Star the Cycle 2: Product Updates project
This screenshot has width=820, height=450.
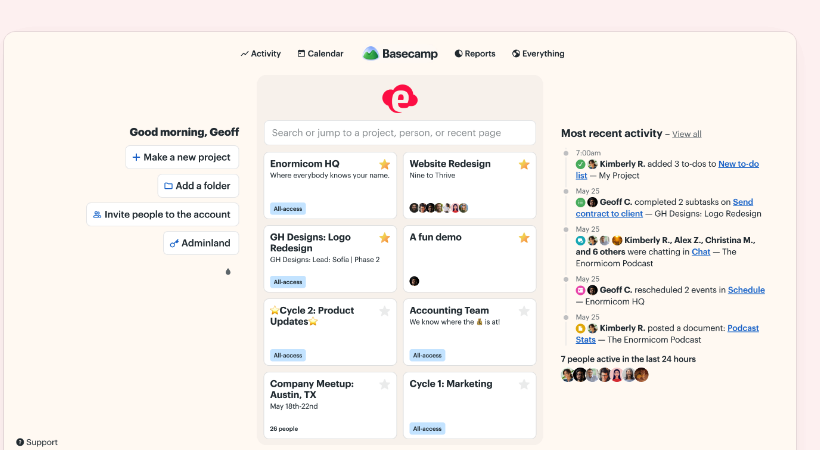coord(384,311)
